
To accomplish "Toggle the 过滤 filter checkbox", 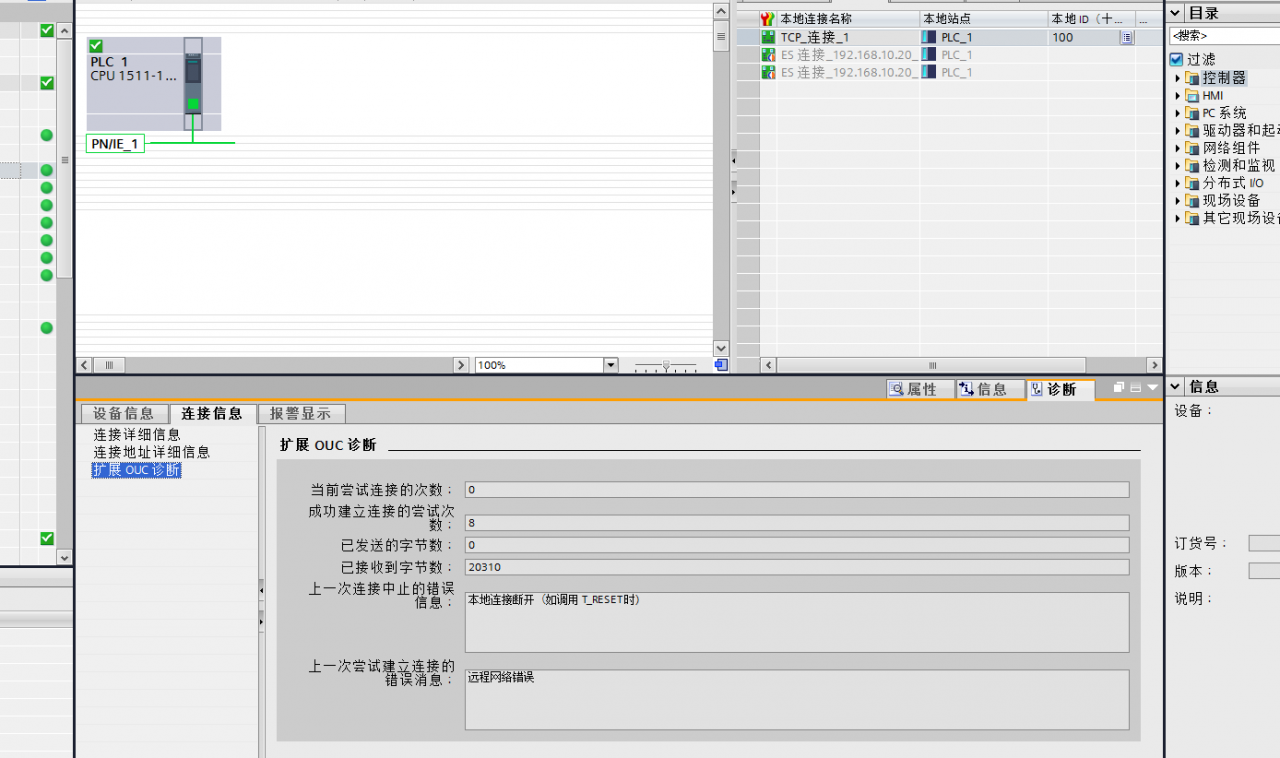I will tap(1176, 59).
